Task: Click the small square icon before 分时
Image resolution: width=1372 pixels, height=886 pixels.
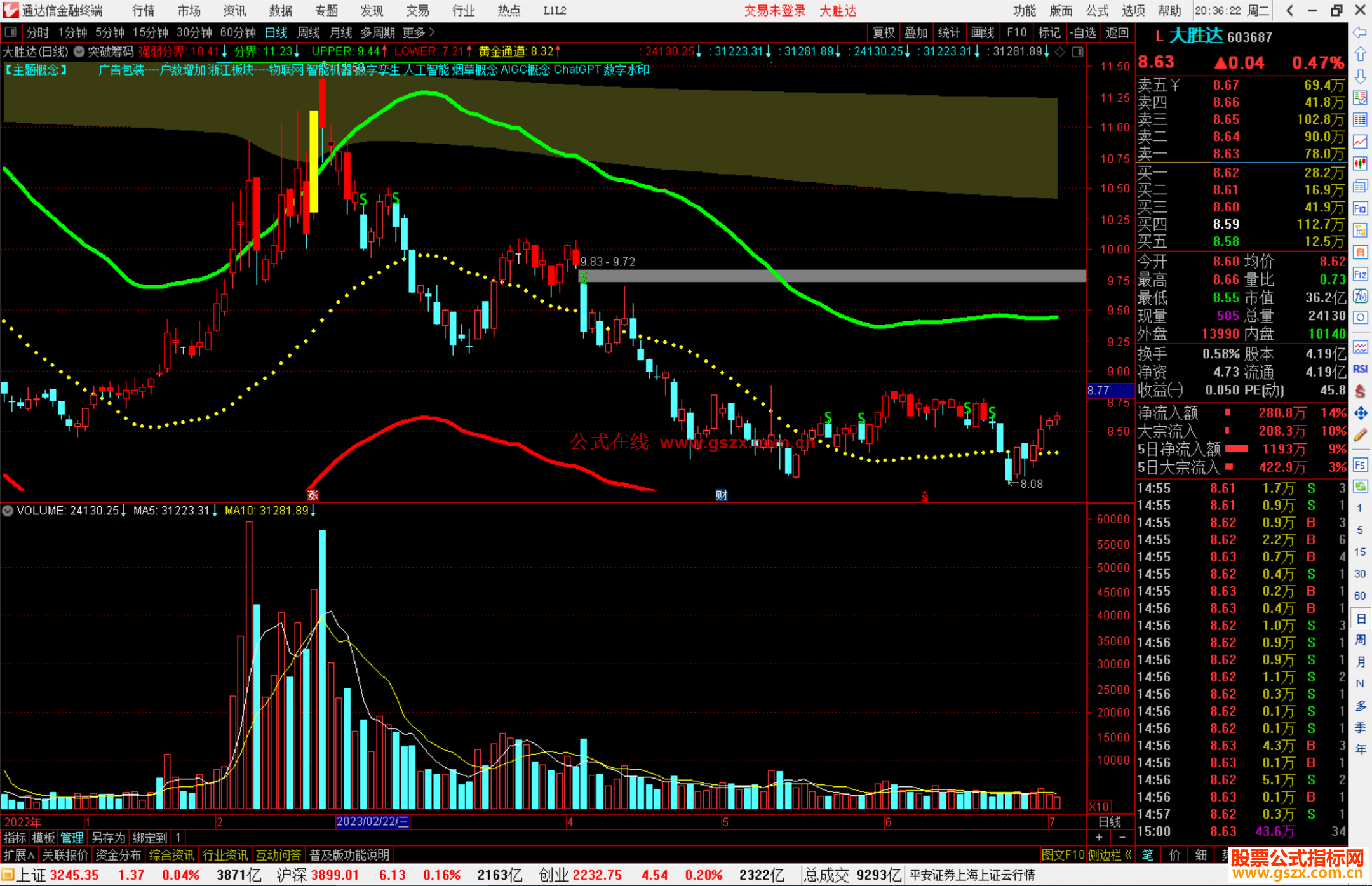Action: point(10,32)
